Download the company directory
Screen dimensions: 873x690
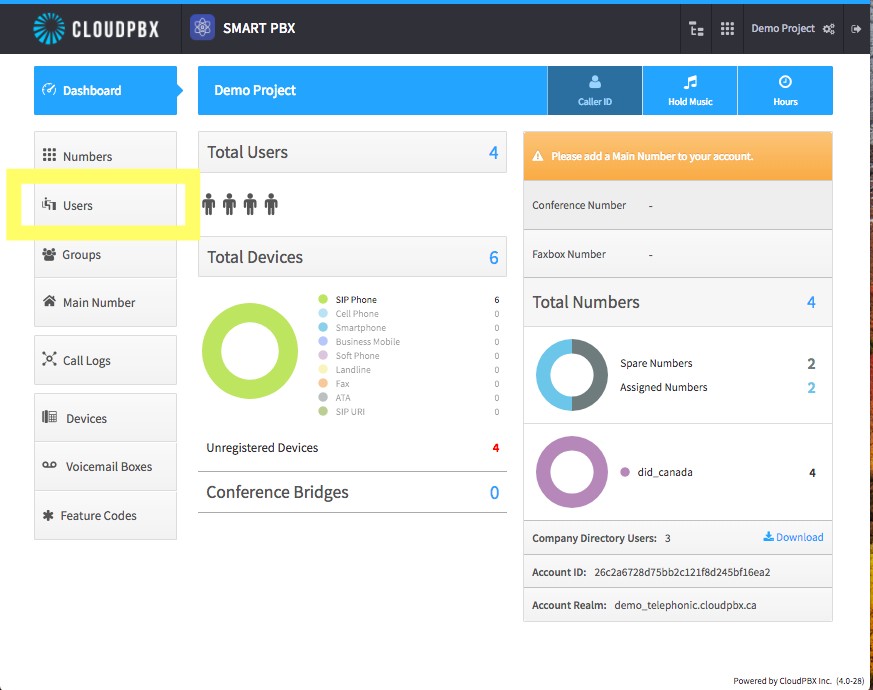point(793,537)
